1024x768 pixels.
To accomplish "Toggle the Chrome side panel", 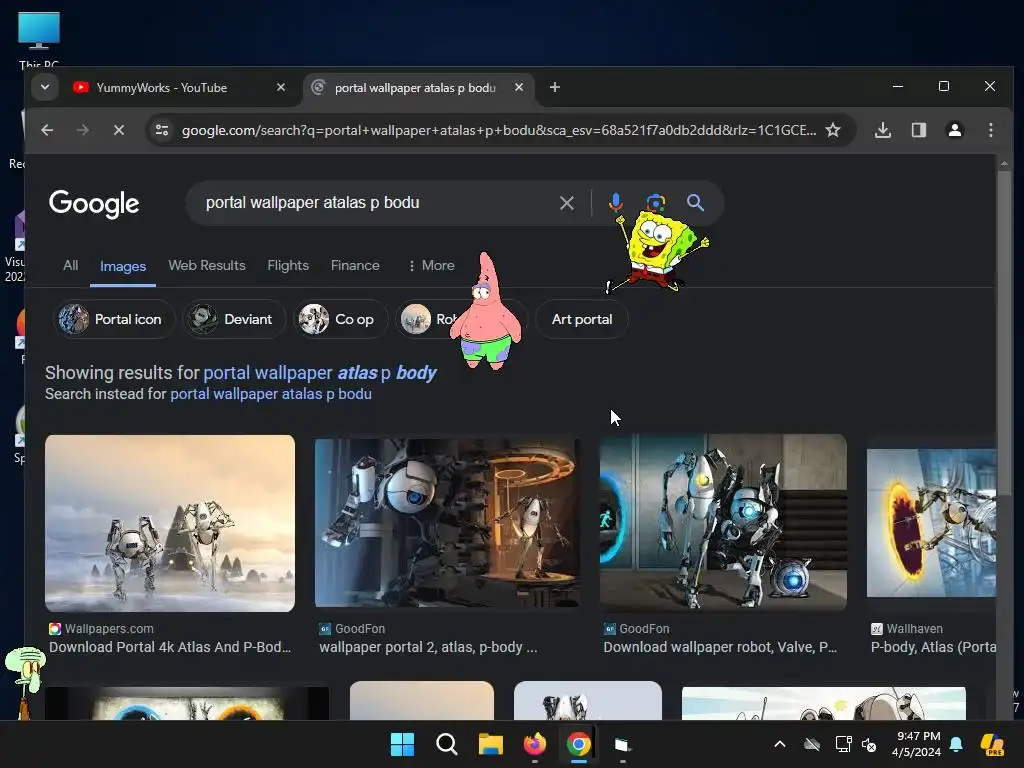I will 919,130.
